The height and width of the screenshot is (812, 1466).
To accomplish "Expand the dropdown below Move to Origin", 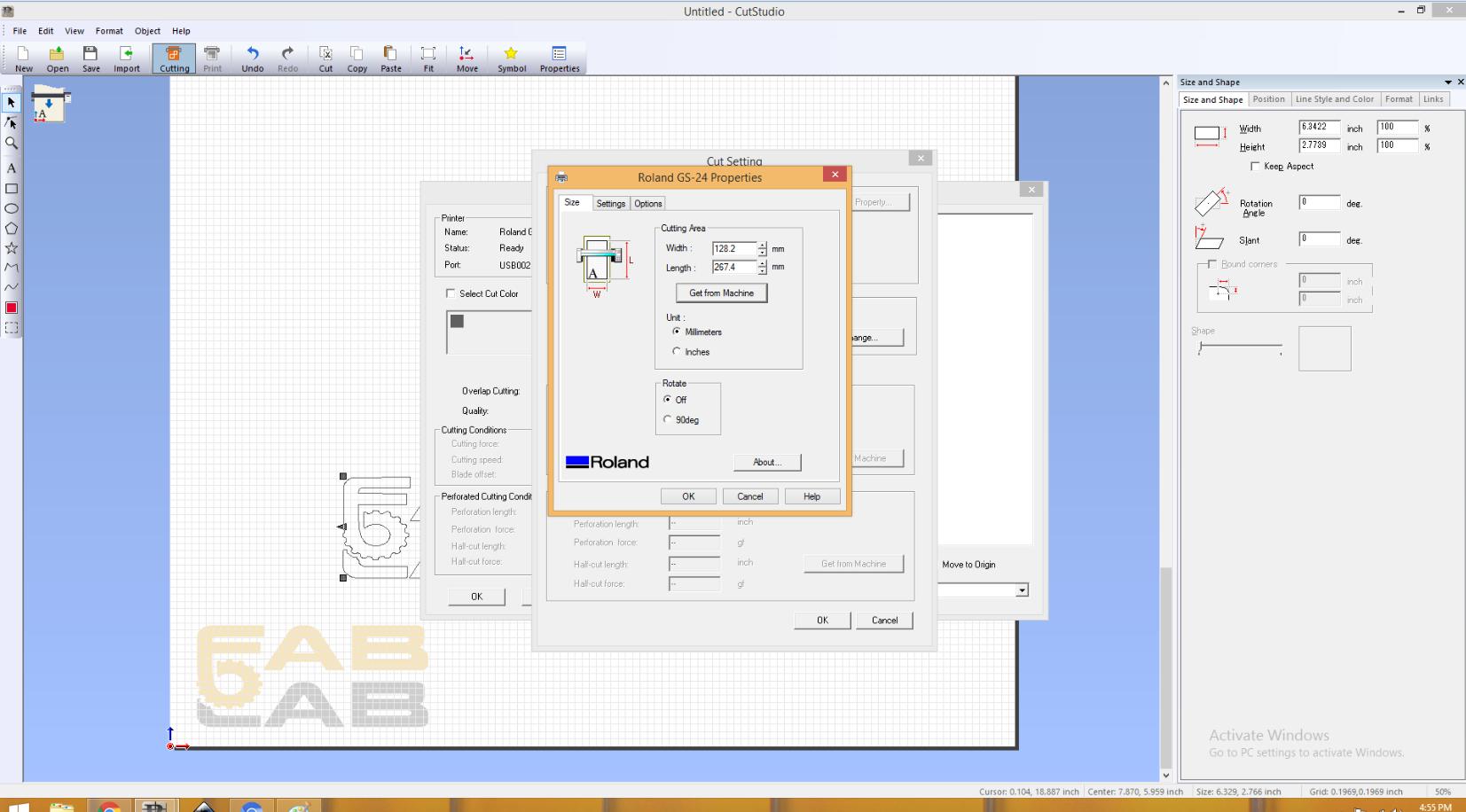I will pyautogui.click(x=1022, y=590).
